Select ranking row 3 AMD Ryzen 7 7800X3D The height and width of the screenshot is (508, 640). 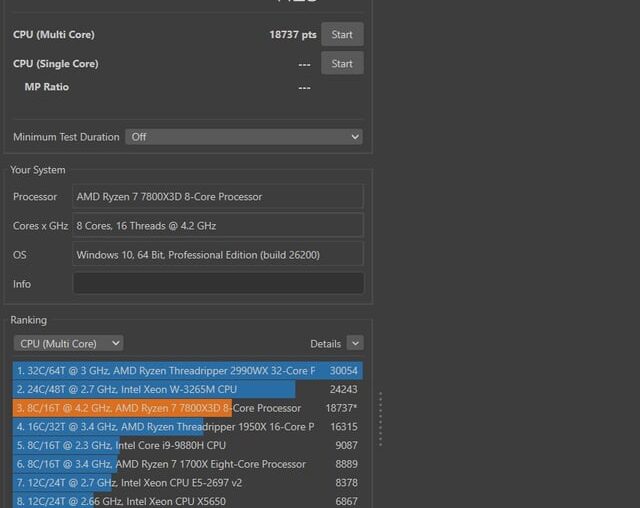pyautogui.click(x=187, y=408)
